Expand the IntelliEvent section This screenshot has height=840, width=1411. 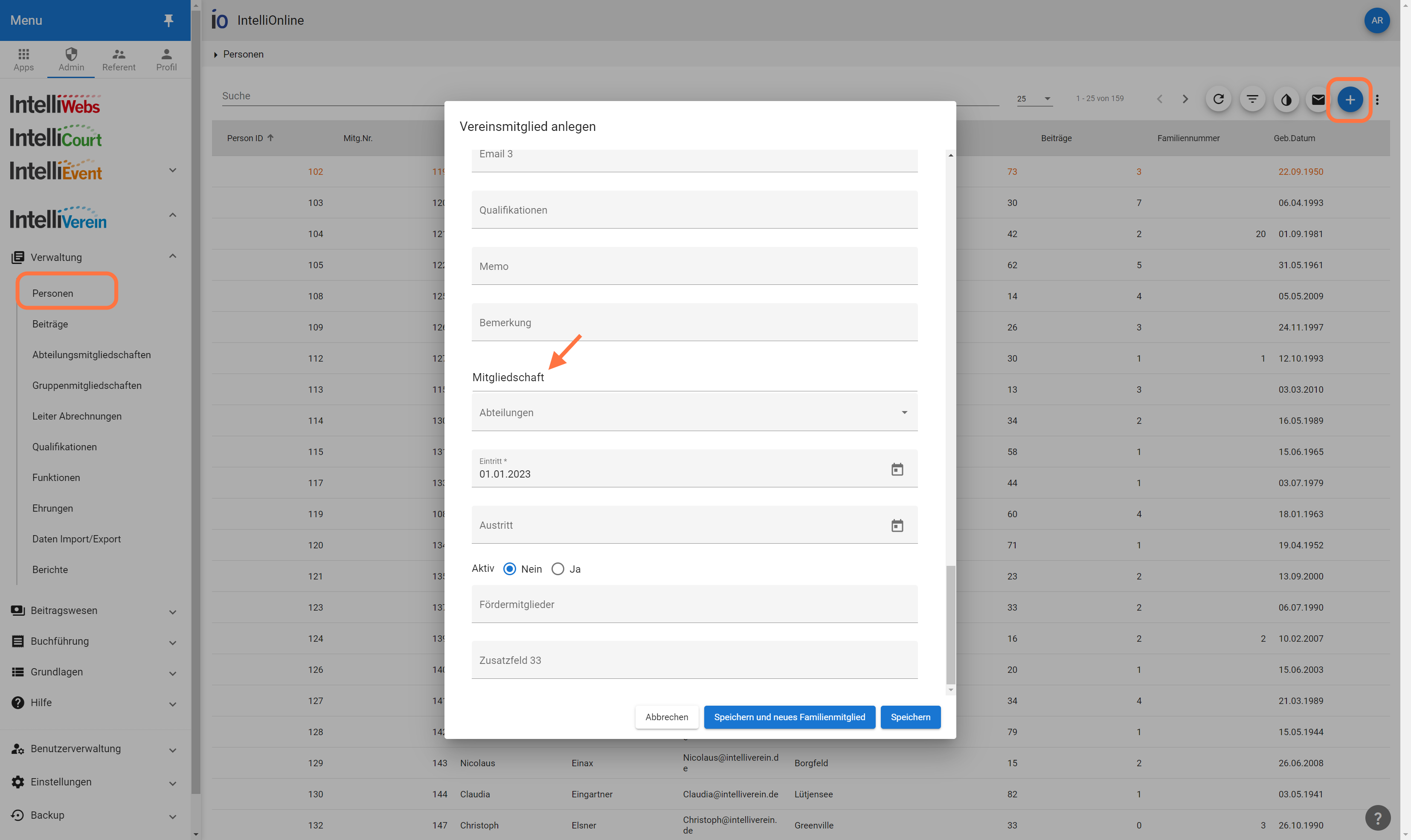click(x=173, y=171)
